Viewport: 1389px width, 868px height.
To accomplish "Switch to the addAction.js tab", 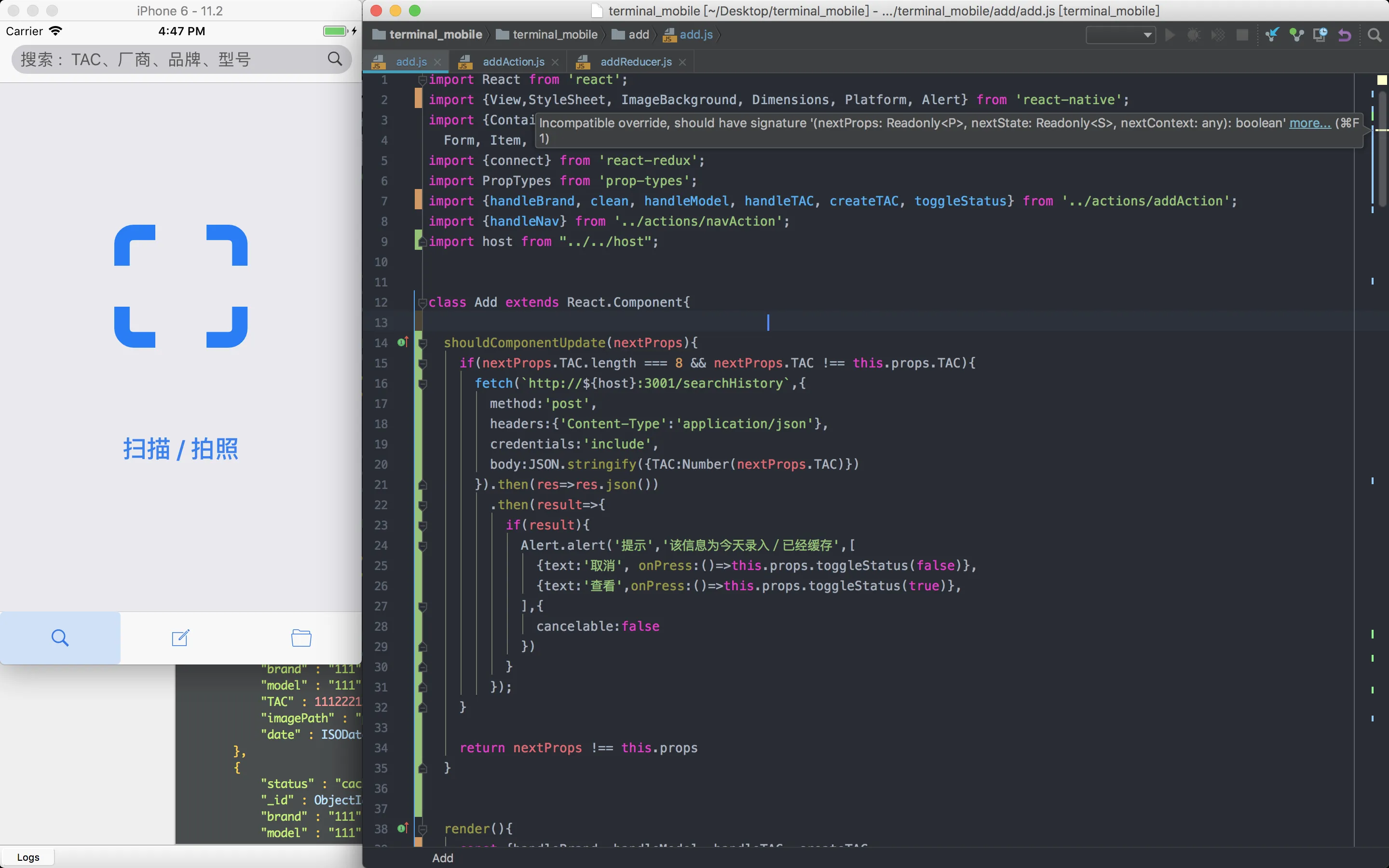I will point(513,61).
